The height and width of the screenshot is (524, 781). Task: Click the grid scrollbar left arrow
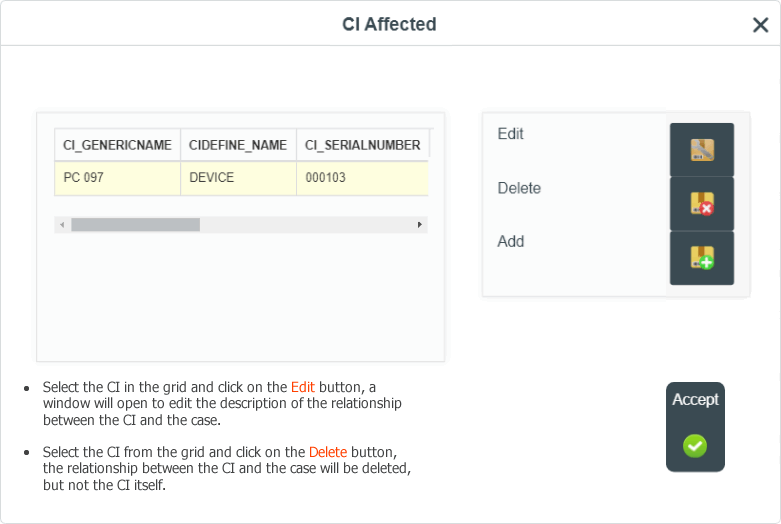tap(62, 225)
